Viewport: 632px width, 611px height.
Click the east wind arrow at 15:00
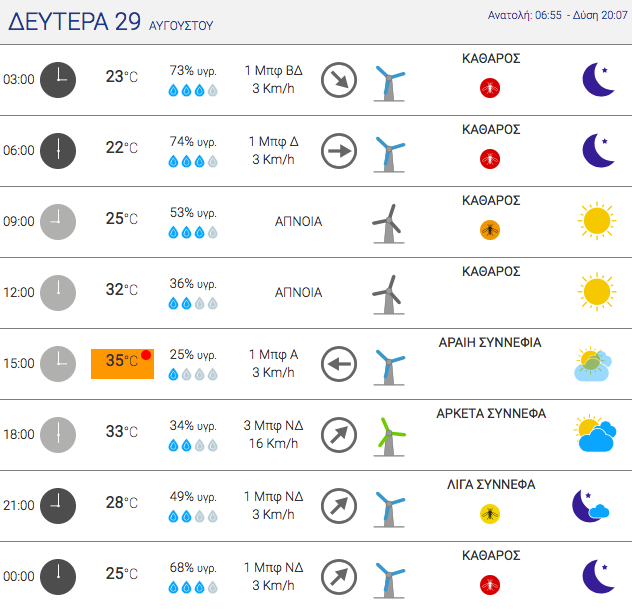click(339, 364)
